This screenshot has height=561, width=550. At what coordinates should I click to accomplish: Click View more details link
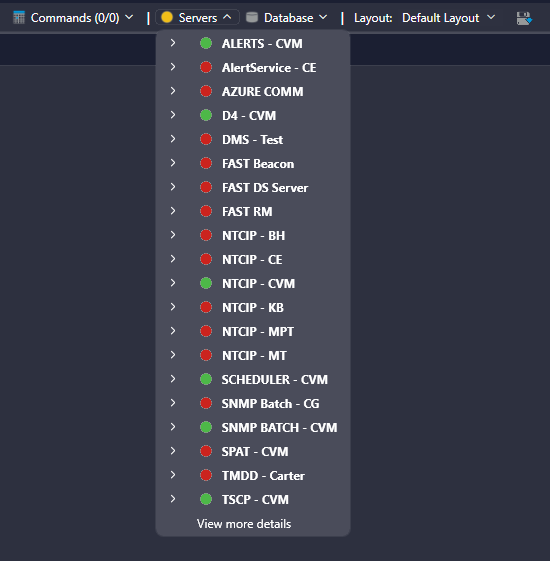tap(244, 524)
